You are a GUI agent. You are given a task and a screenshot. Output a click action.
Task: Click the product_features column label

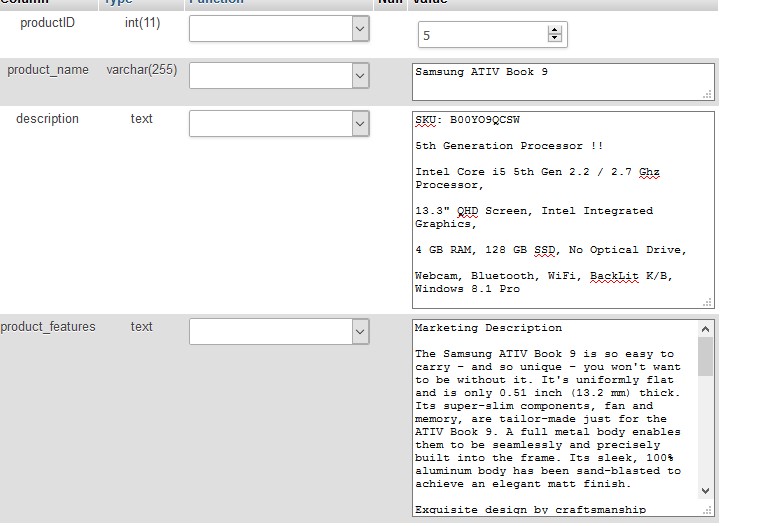point(48,327)
